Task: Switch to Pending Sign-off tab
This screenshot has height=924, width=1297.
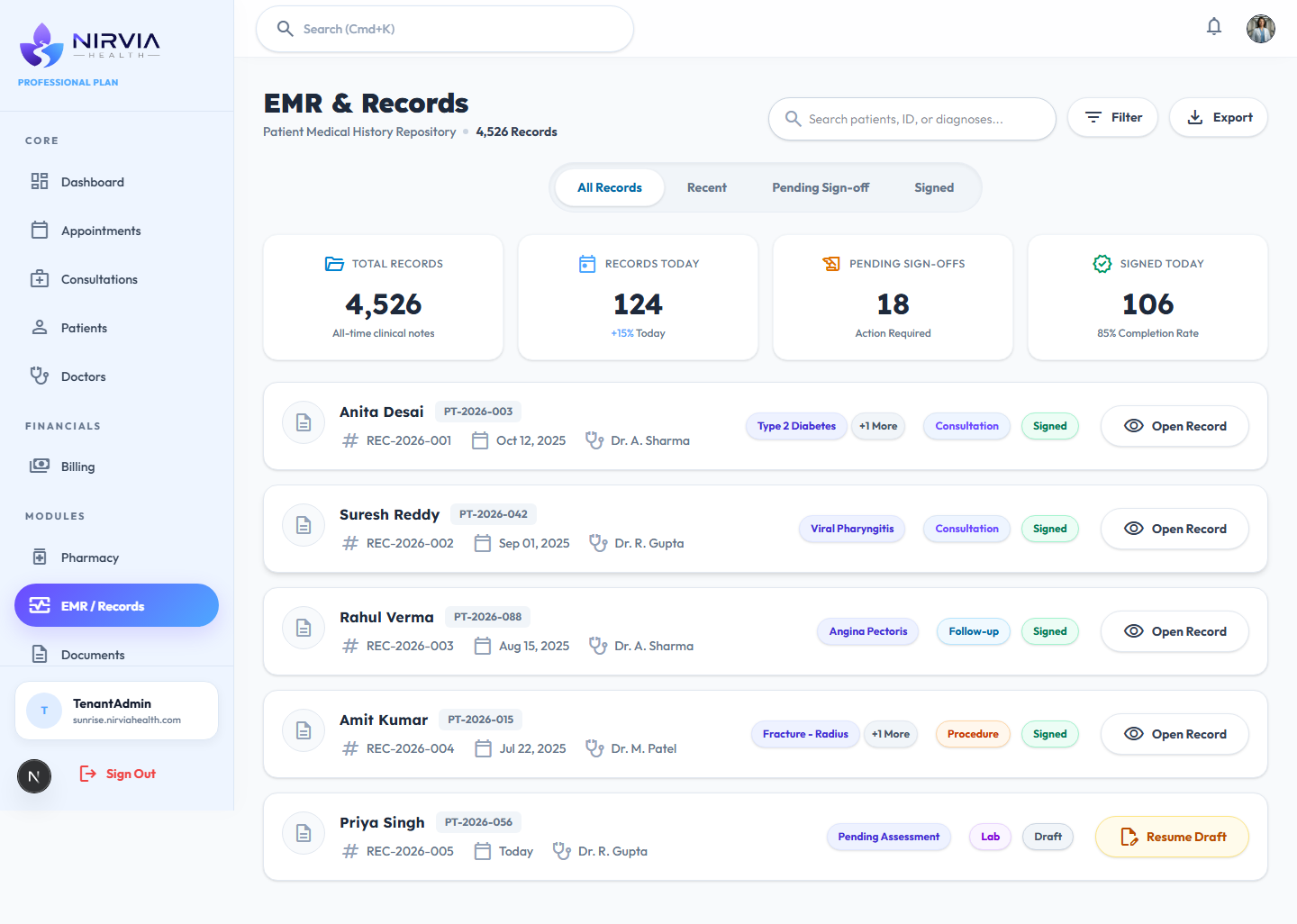Action: tap(821, 187)
